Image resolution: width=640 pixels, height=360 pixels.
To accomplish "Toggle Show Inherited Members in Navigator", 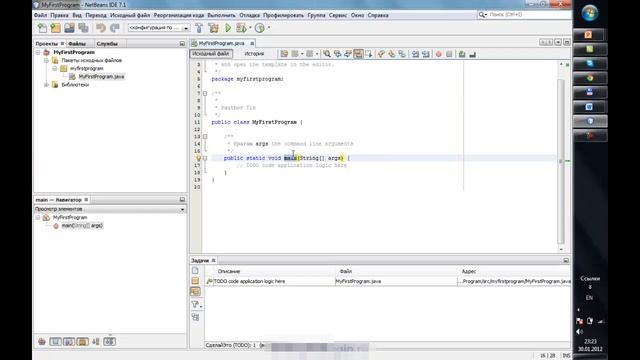I will tap(42, 341).
